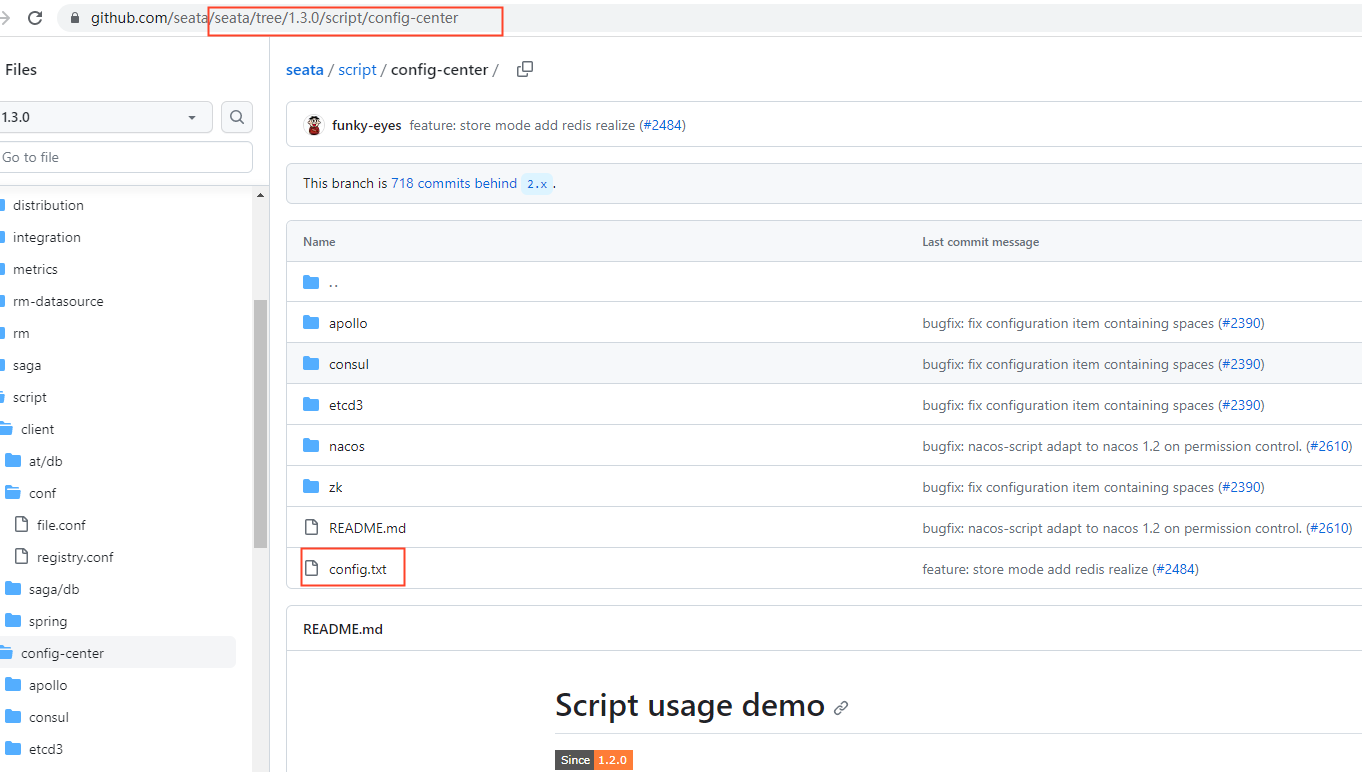Open the seata breadcrumb link
Screen dimensions: 1362x772
[x=304, y=70]
